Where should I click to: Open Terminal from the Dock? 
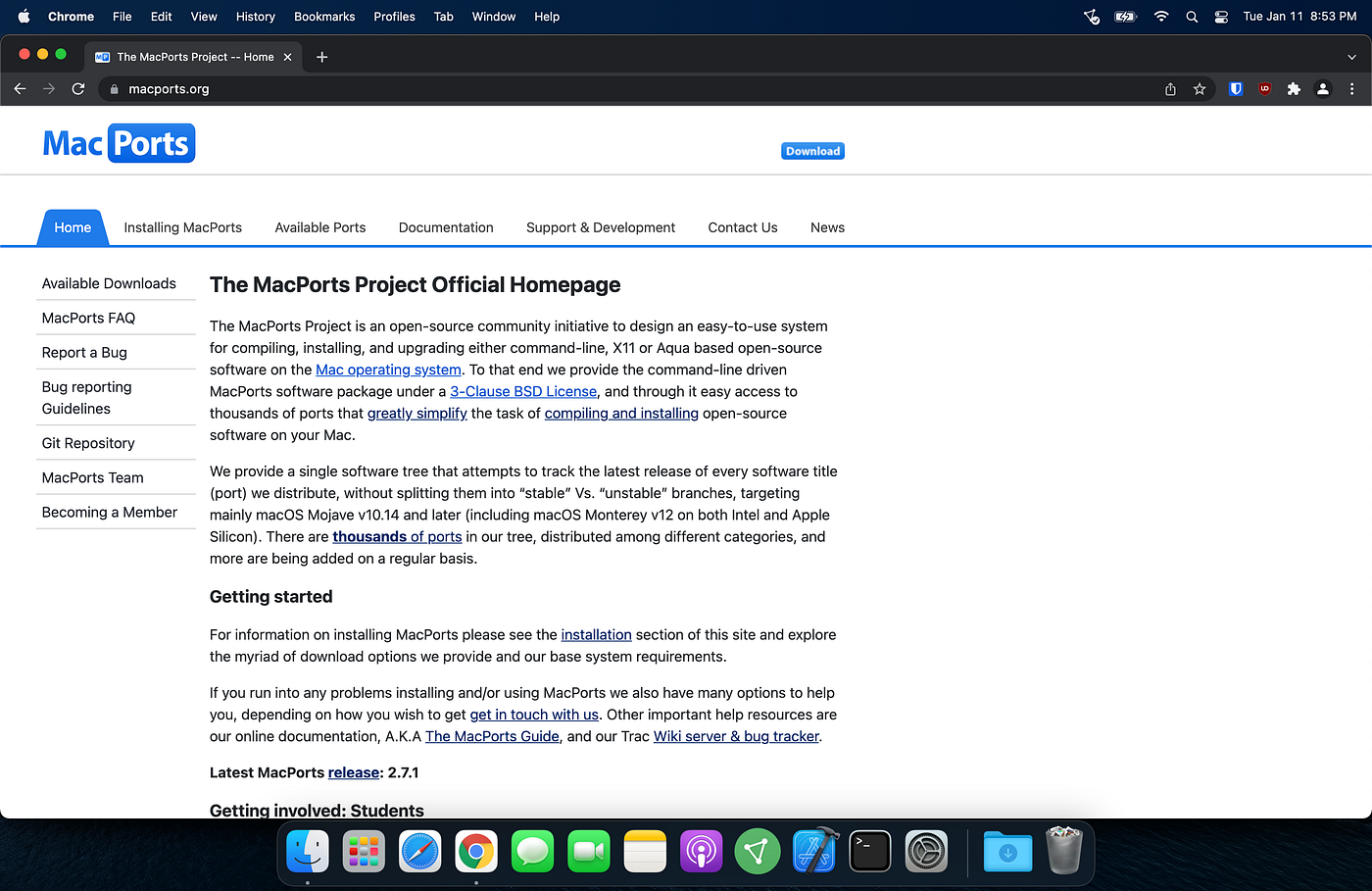click(x=870, y=851)
